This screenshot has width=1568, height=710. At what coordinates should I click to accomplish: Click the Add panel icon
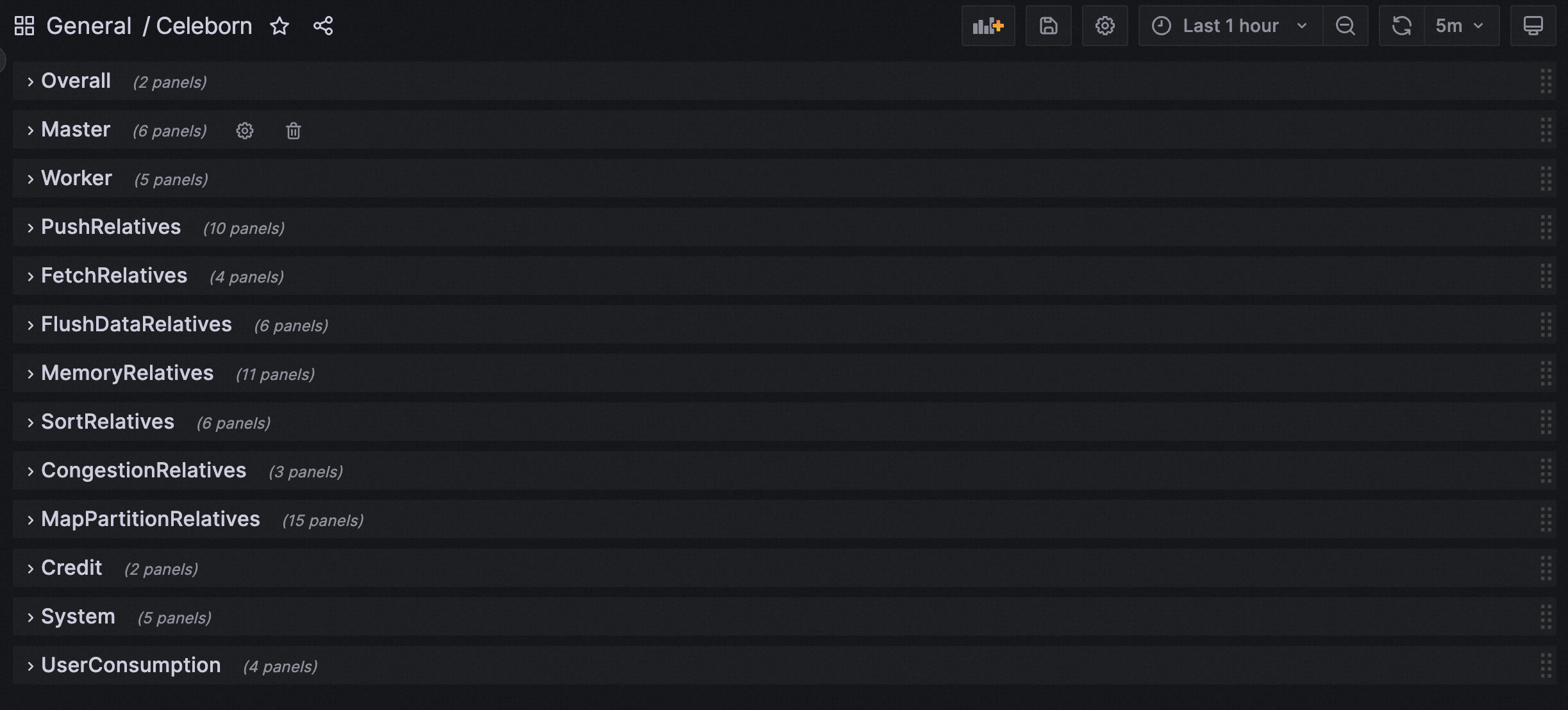click(x=988, y=26)
